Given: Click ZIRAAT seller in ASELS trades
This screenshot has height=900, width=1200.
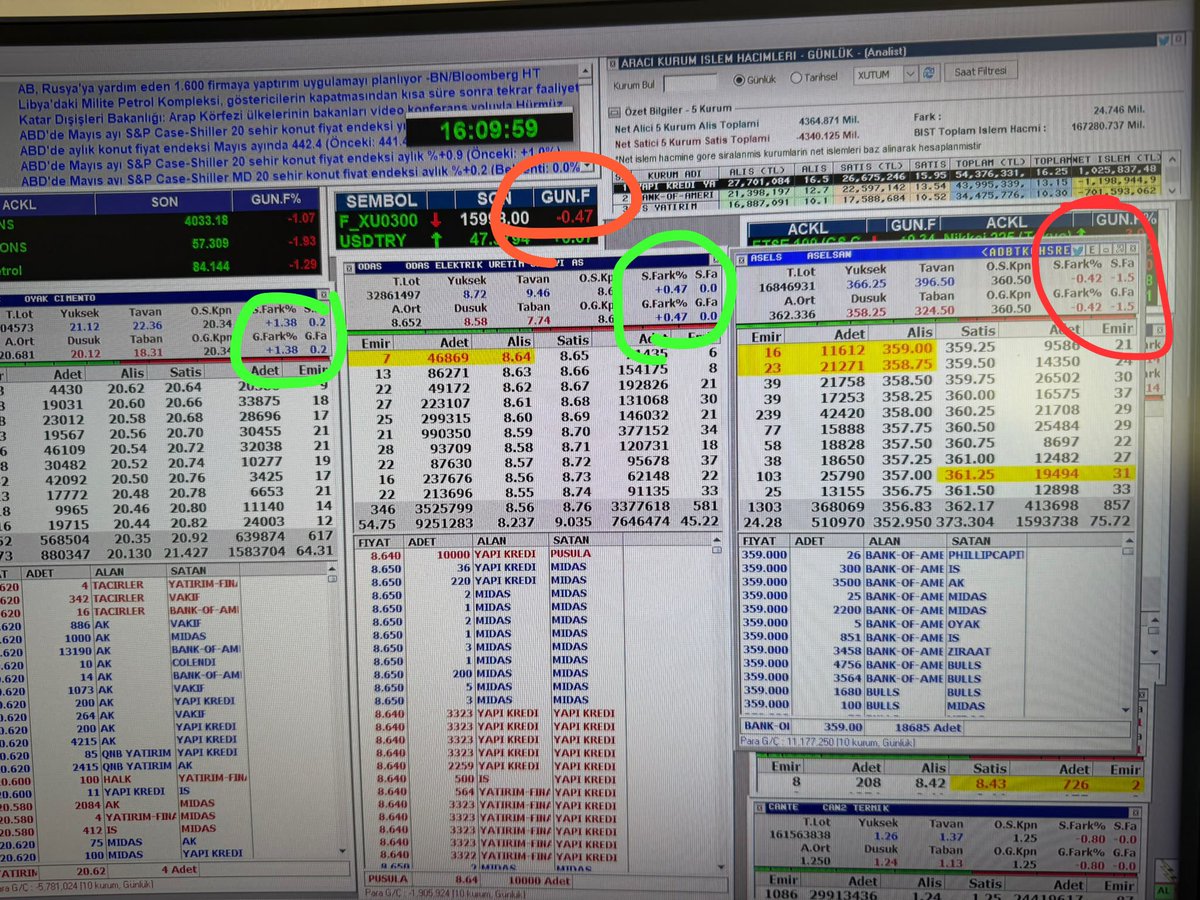Looking at the screenshot, I should point(969,651).
